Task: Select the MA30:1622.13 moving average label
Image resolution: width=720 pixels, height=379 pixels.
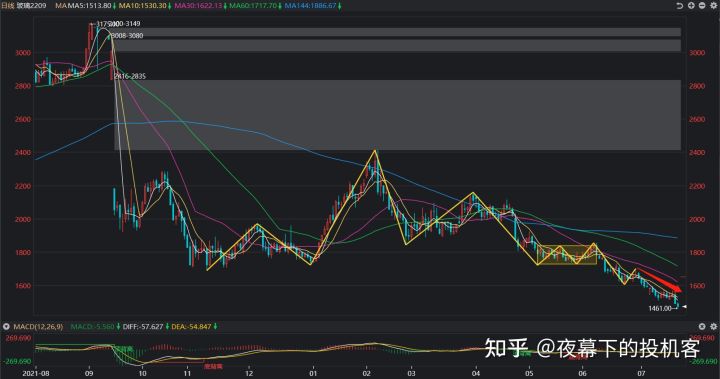Action: 198,6
